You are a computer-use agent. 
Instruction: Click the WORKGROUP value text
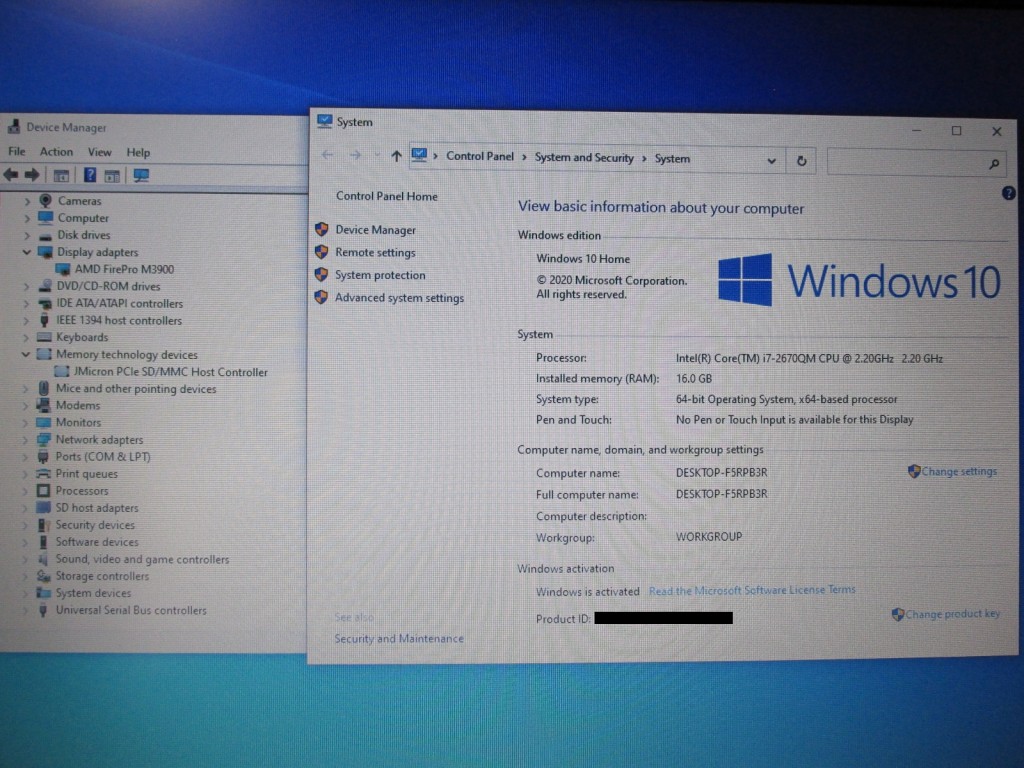pos(709,537)
